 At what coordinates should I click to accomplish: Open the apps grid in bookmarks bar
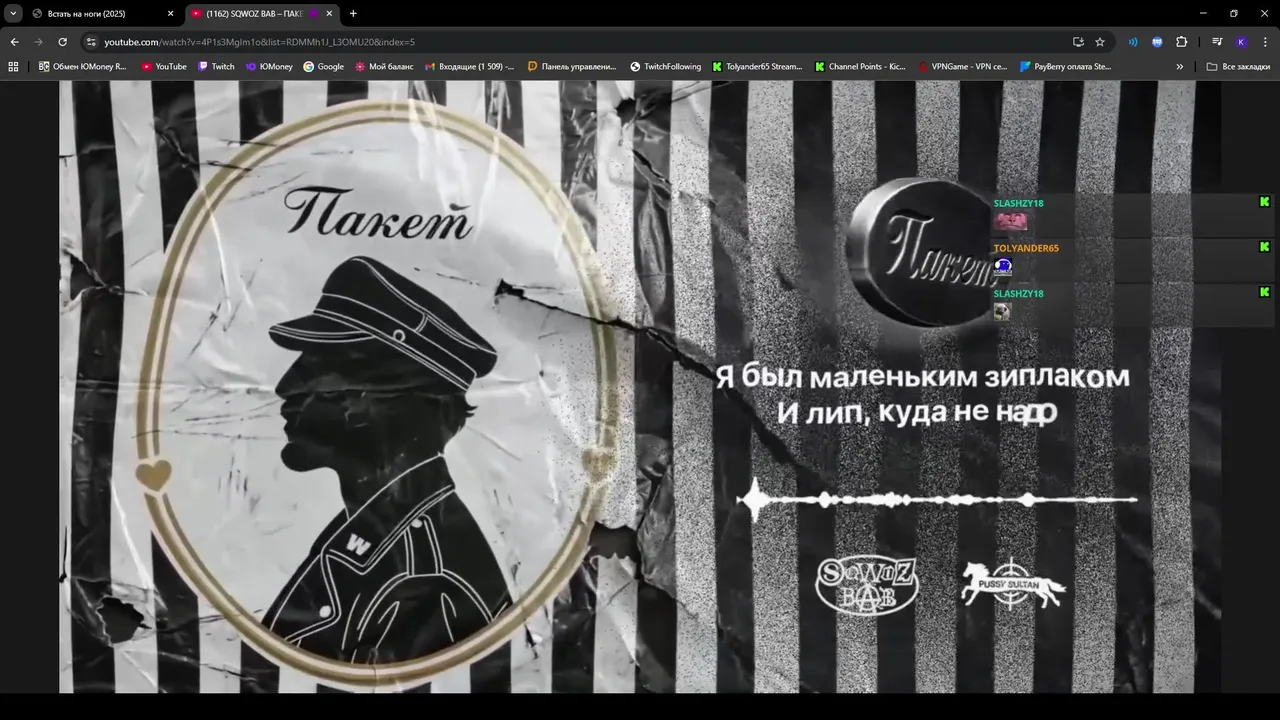[13, 67]
